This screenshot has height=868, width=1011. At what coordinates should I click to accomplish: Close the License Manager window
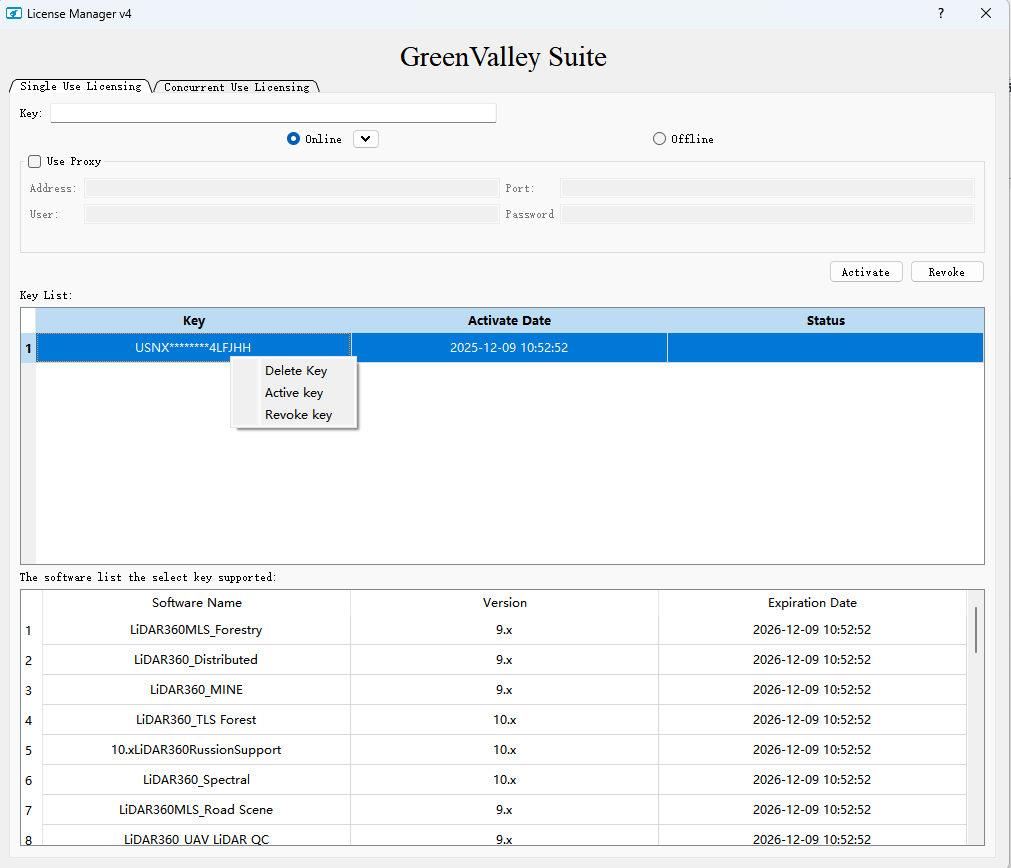[986, 14]
